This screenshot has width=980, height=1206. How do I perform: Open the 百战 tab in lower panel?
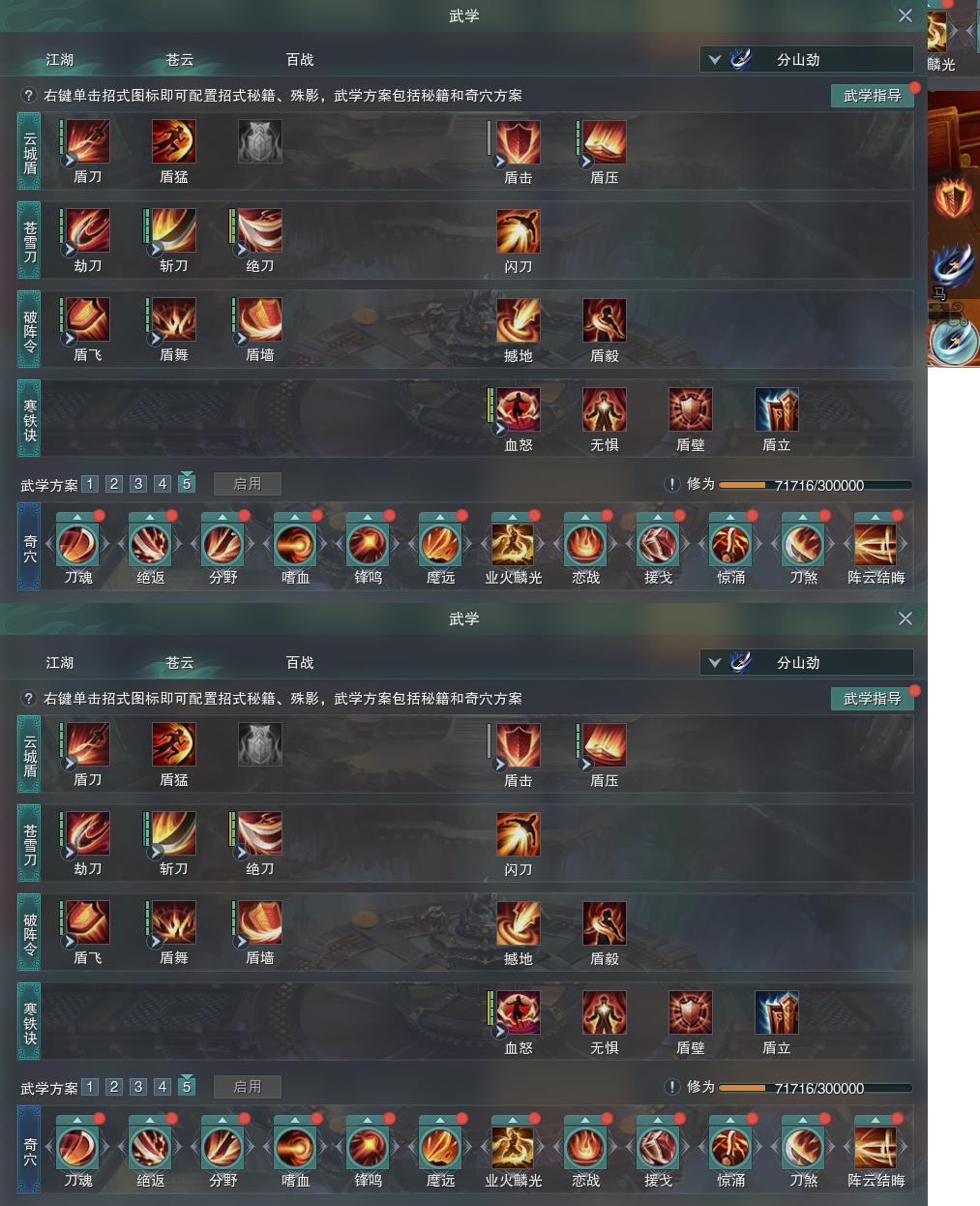click(x=300, y=663)
